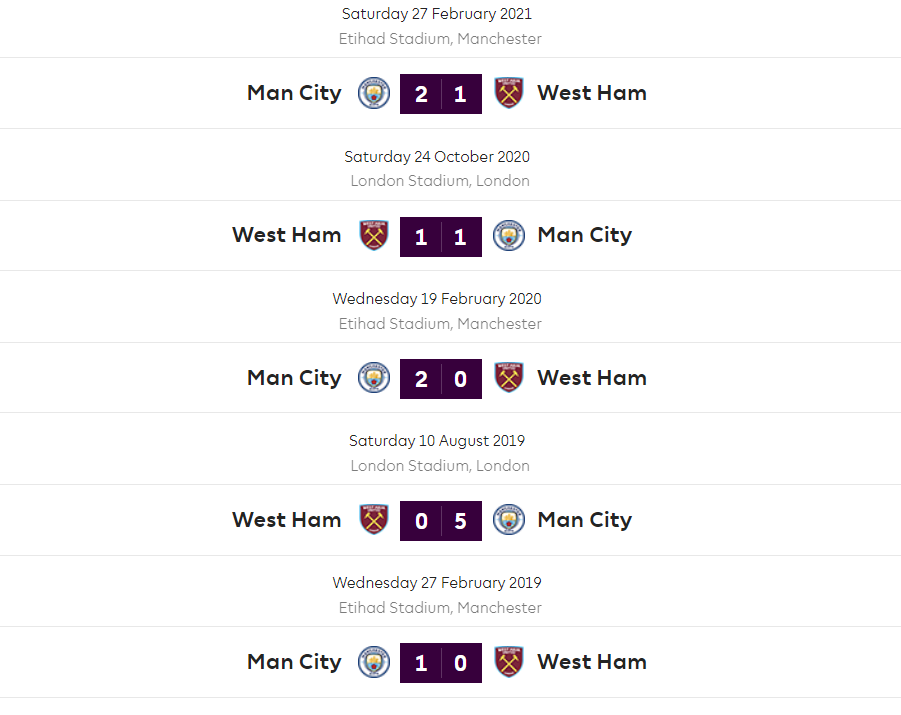Click West Ham crest in 24 October 2020 match

374,235
